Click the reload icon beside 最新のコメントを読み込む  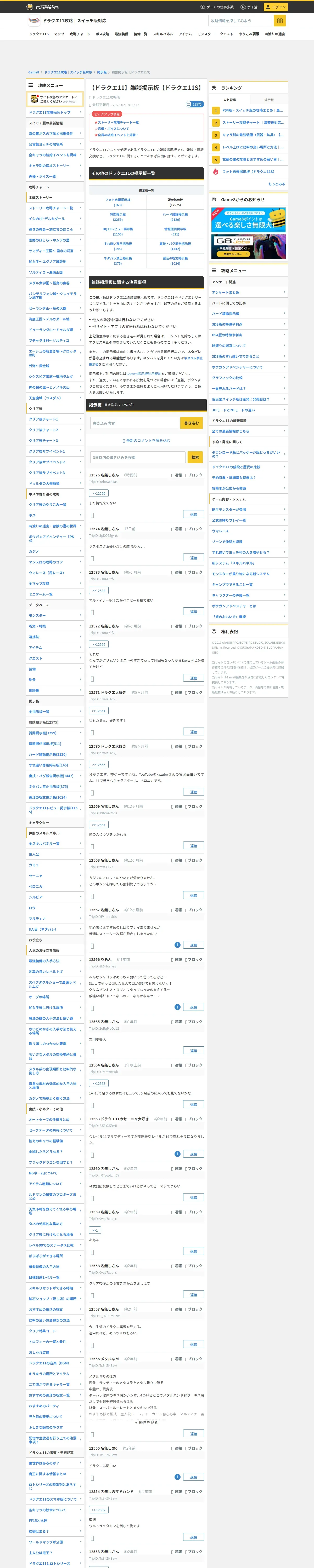point(124,441)
